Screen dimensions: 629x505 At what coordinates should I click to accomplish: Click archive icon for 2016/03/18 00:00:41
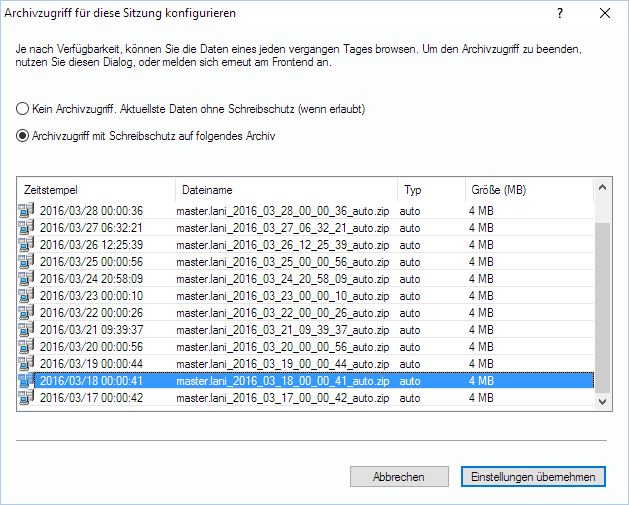pyautogui.click(x=26, y=380)
